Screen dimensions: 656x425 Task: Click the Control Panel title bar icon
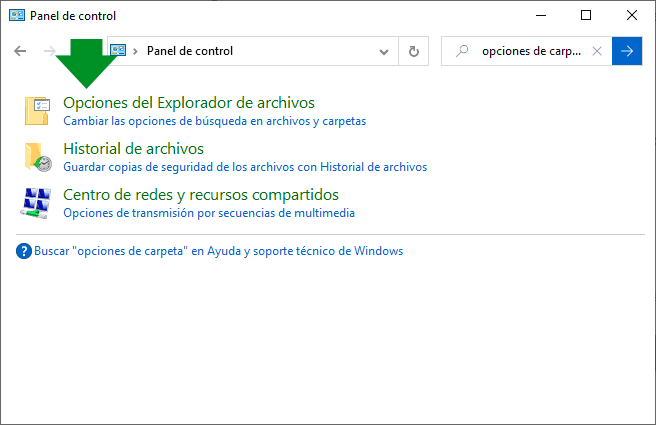(16, 16)
